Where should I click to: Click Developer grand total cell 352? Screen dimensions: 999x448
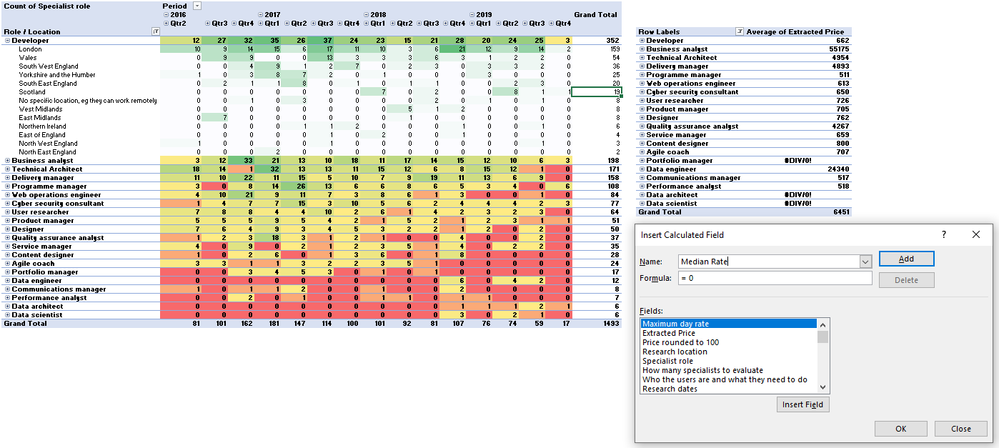point(596,40)
